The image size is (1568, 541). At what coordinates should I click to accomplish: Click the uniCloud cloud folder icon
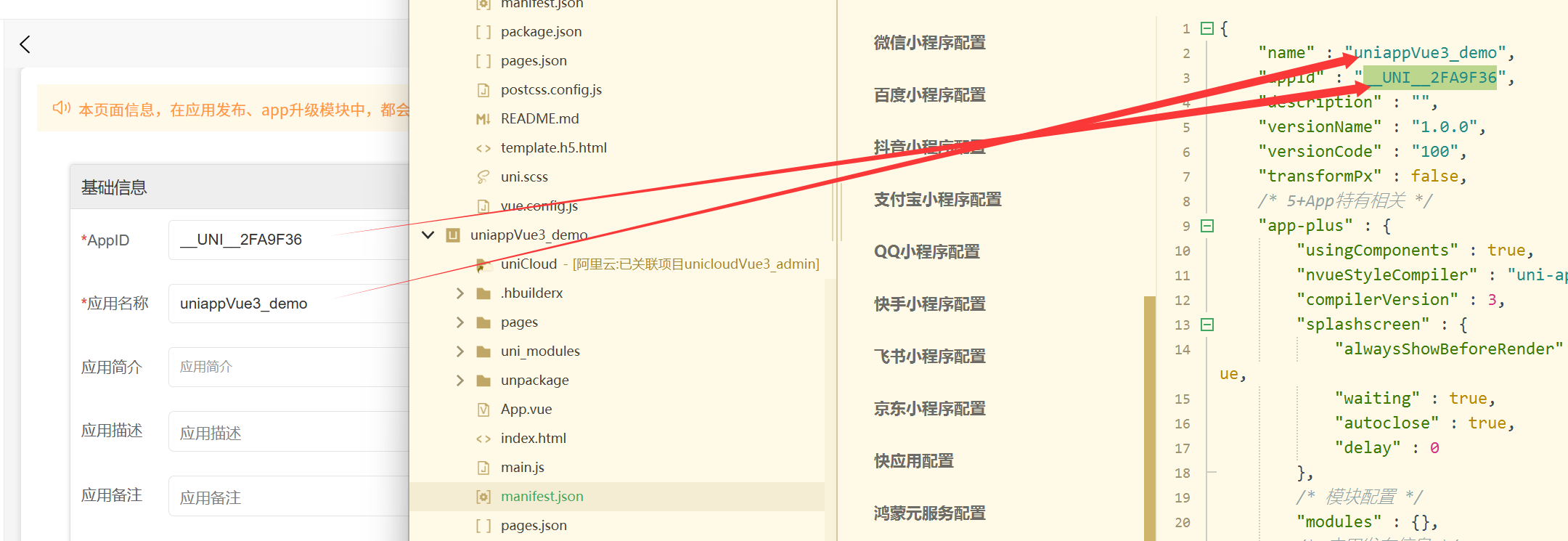483,264
